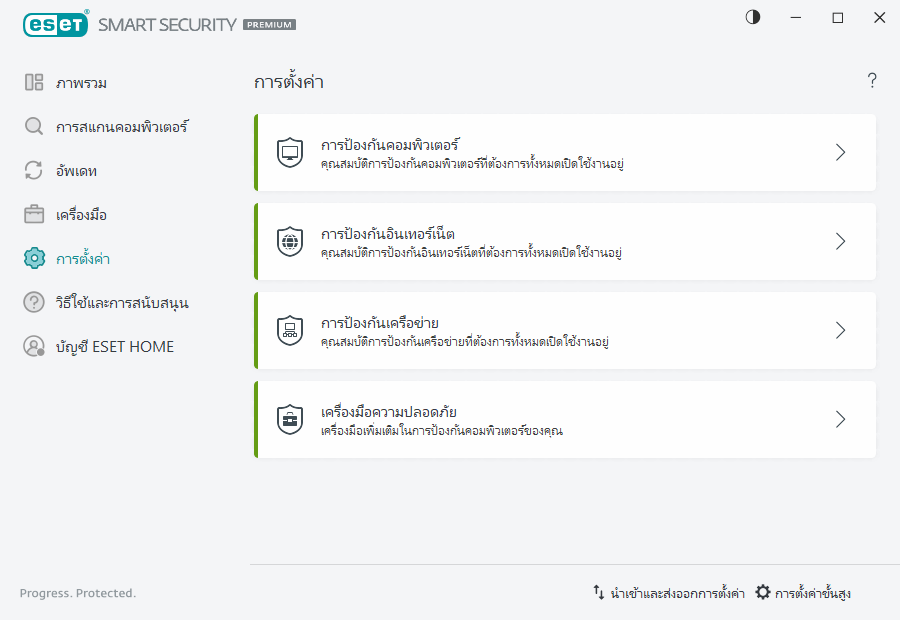This screenshot has height=620, width=900.
Task: Expand the internet protection settings chevron
Action: [x=840, y=240]
